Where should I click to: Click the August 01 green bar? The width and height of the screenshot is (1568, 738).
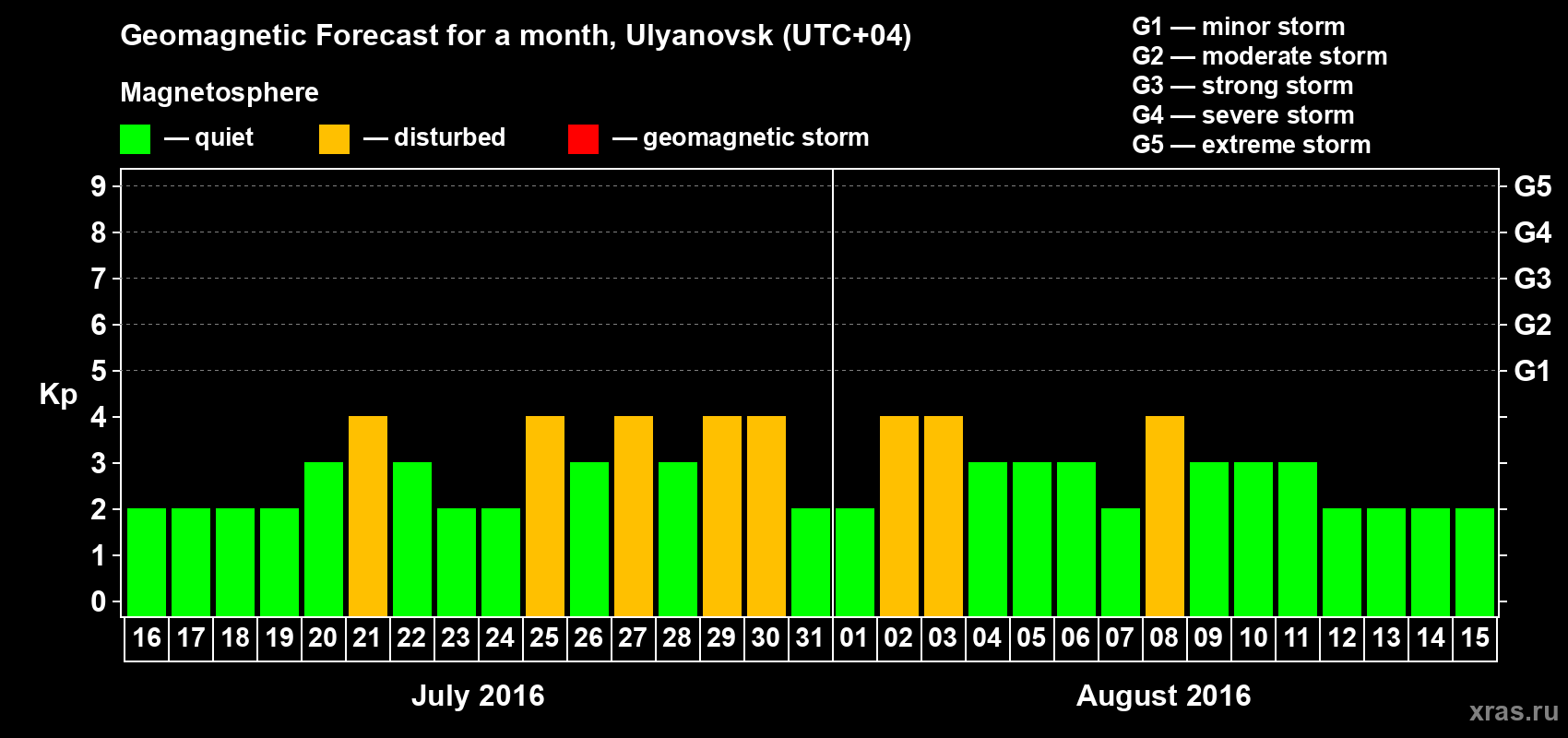(855, 562)
